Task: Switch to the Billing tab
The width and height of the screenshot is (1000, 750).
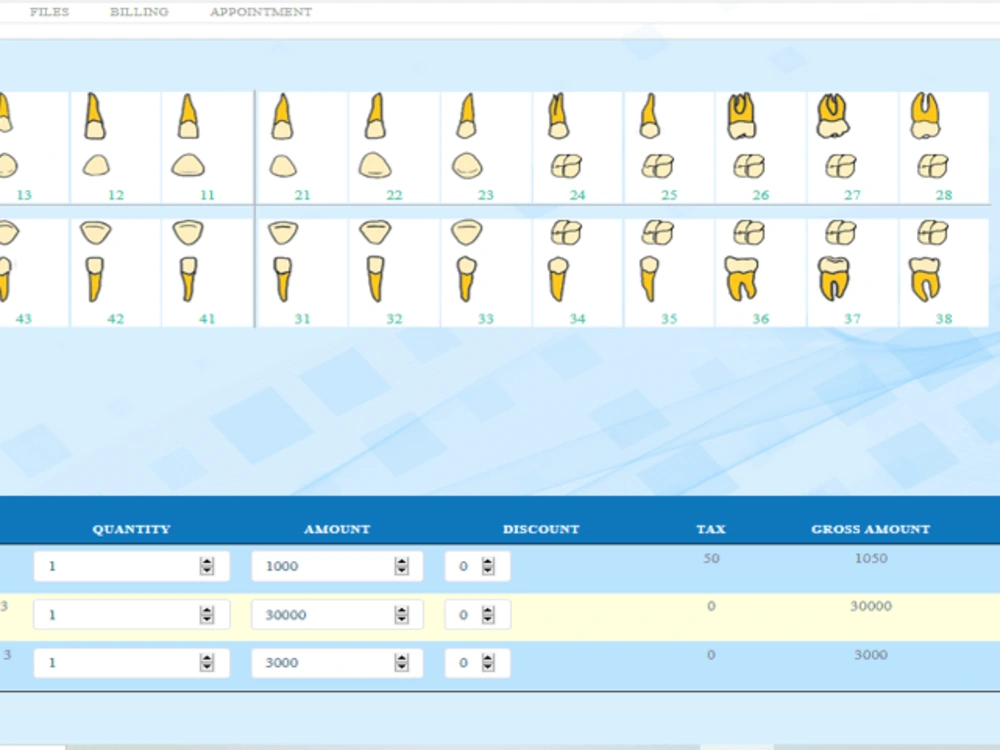Action: (x=139, y=11)
